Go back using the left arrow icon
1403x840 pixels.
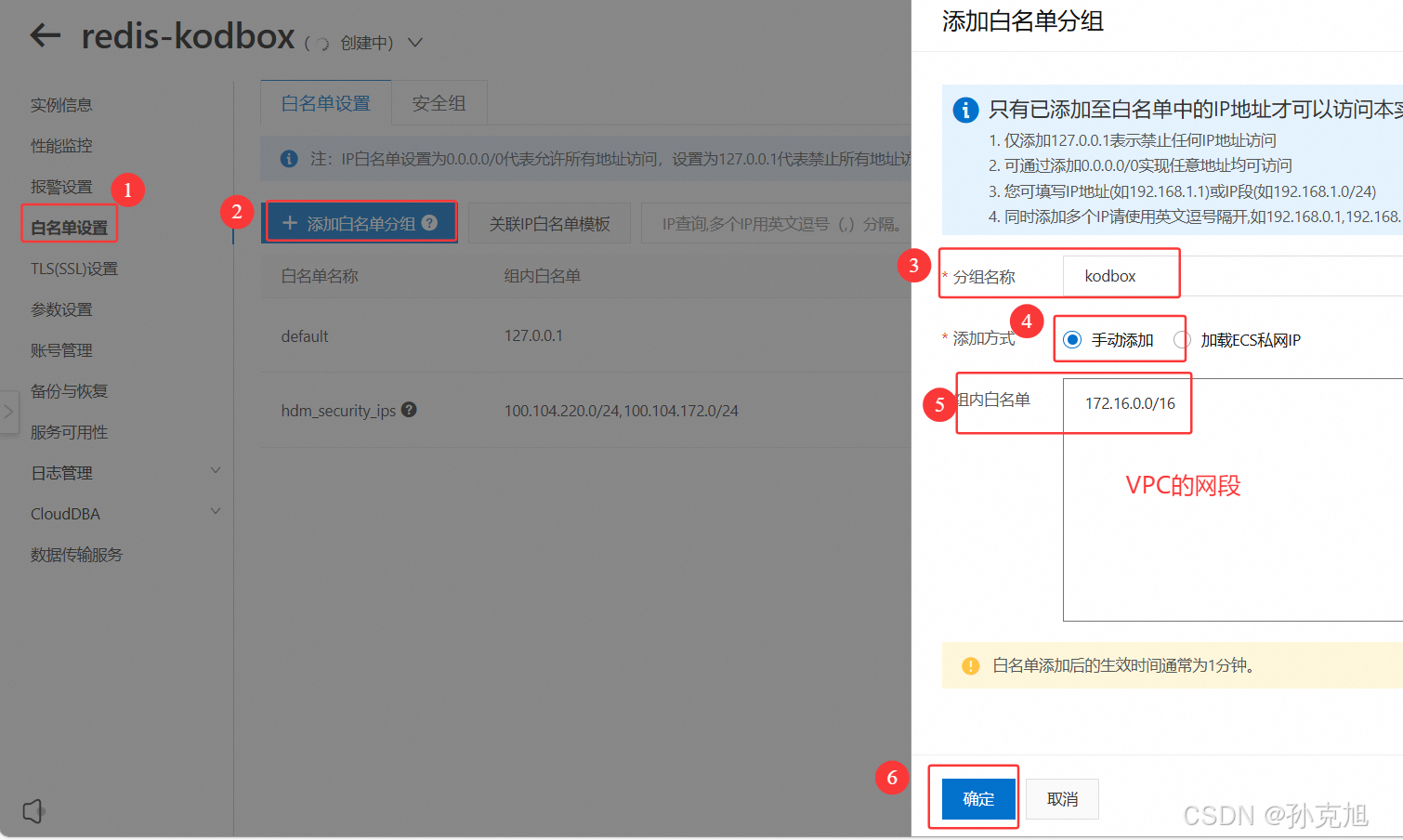tap(45, 36)
